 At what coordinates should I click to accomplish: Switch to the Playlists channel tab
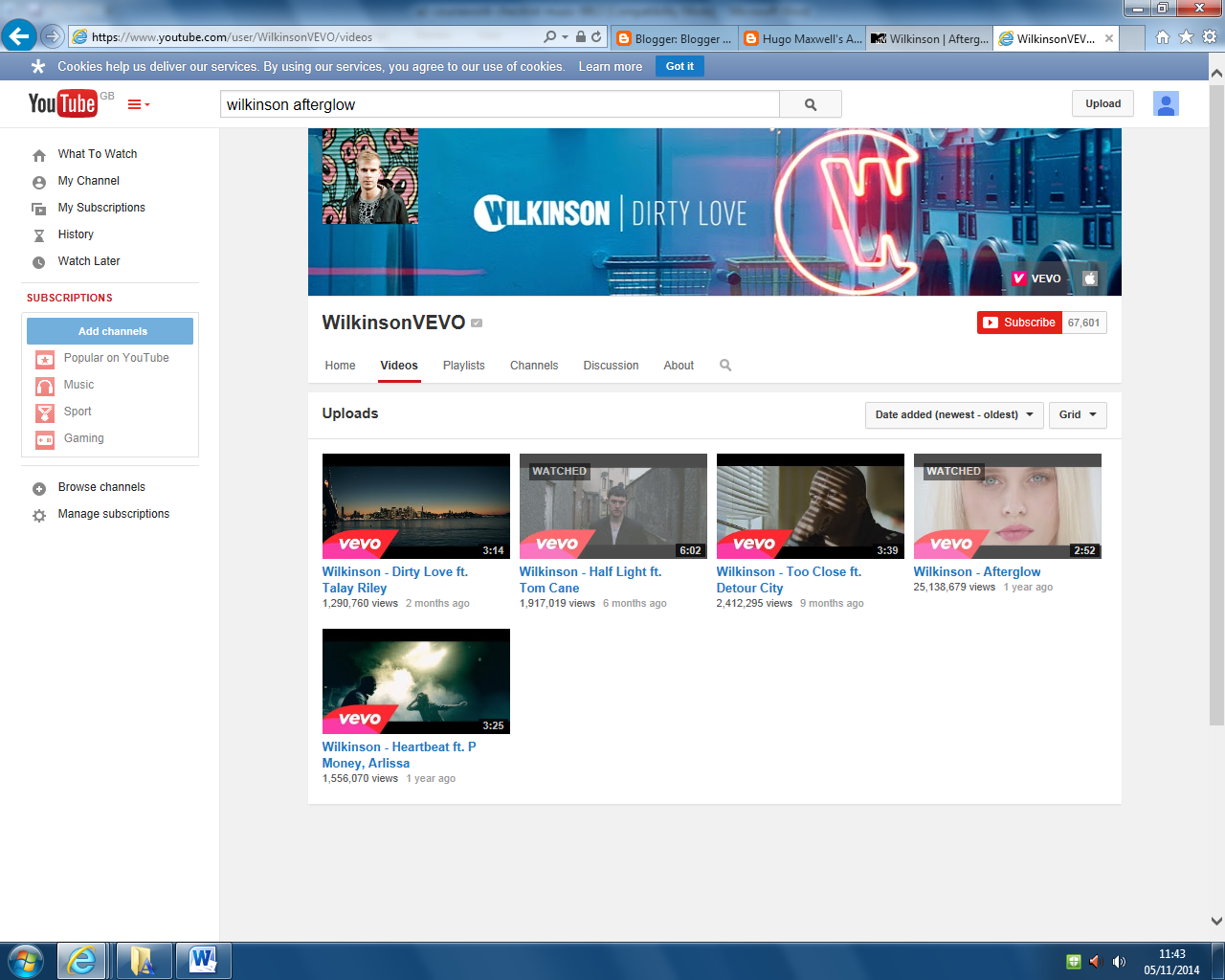pyautogui.click(x=464, y=366)
